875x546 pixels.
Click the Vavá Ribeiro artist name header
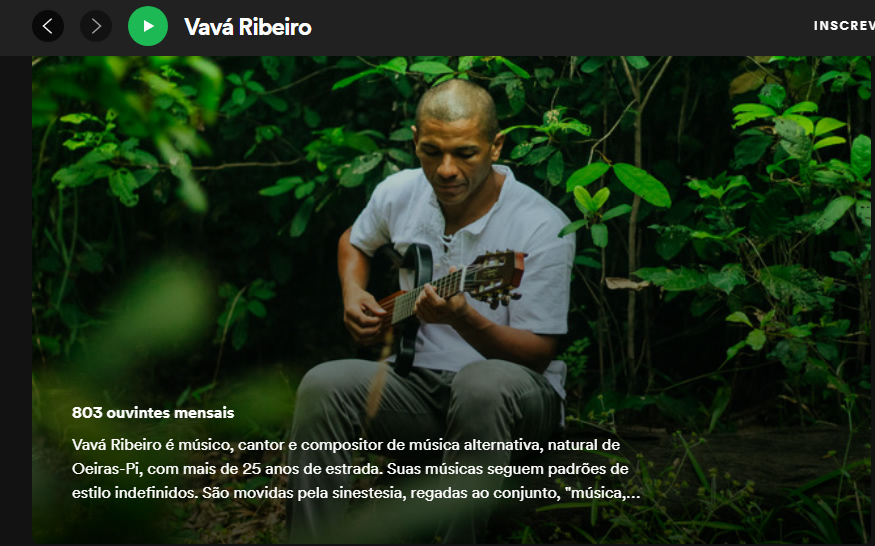click(x=248, y=27)
